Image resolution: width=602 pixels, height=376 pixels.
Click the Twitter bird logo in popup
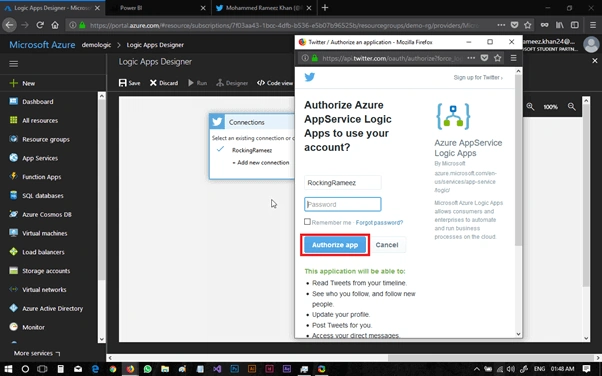coord(309,77)
